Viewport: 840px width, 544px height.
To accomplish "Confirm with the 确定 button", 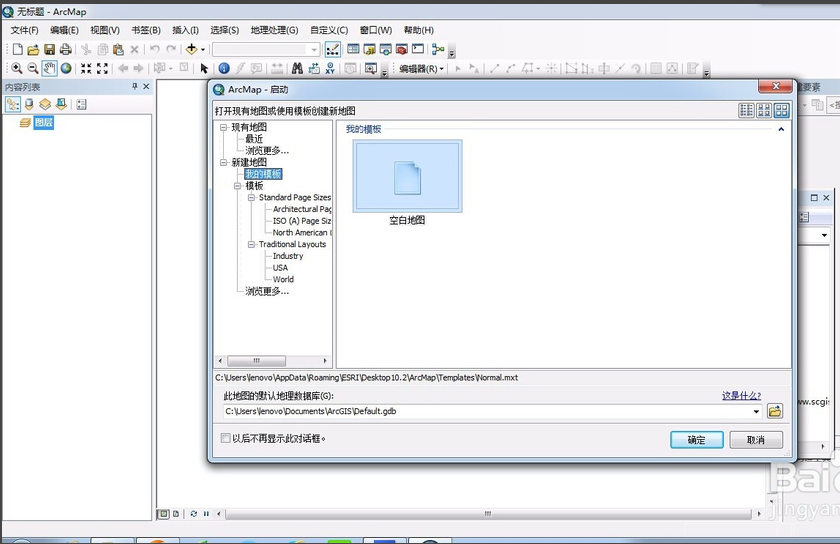I will (x=696, y=439).
